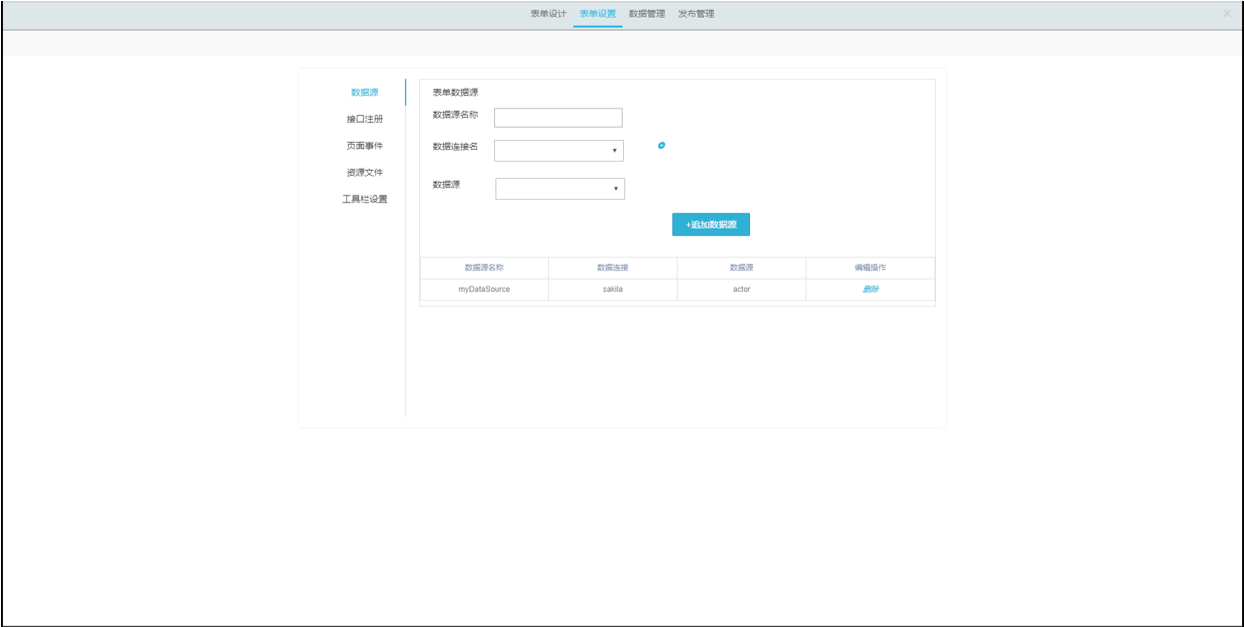Click 删除 link for myDataSource row
This screenshot has width=1244, height=627.
(x=870, y=289)
